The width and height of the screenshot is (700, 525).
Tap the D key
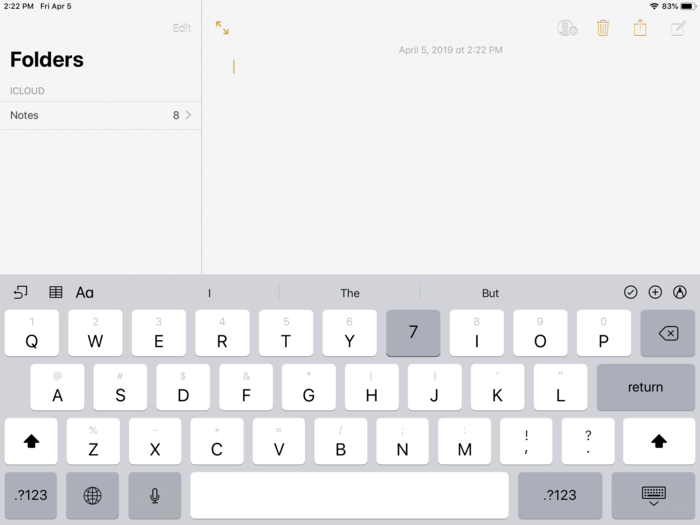tap(183, 387)
